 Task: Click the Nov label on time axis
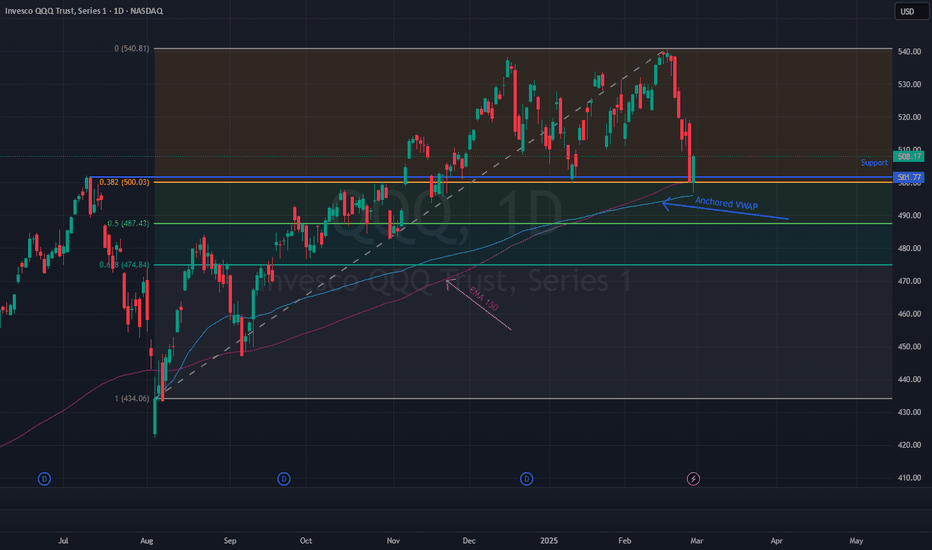tap(393, 540)
